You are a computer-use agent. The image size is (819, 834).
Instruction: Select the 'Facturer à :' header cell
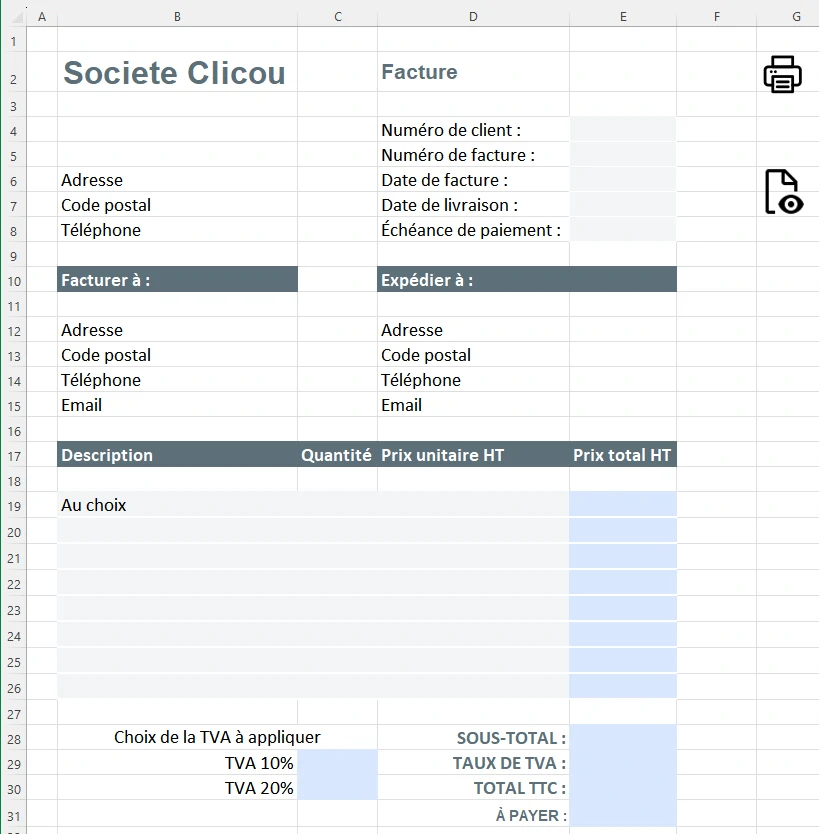tap(177, 280)
